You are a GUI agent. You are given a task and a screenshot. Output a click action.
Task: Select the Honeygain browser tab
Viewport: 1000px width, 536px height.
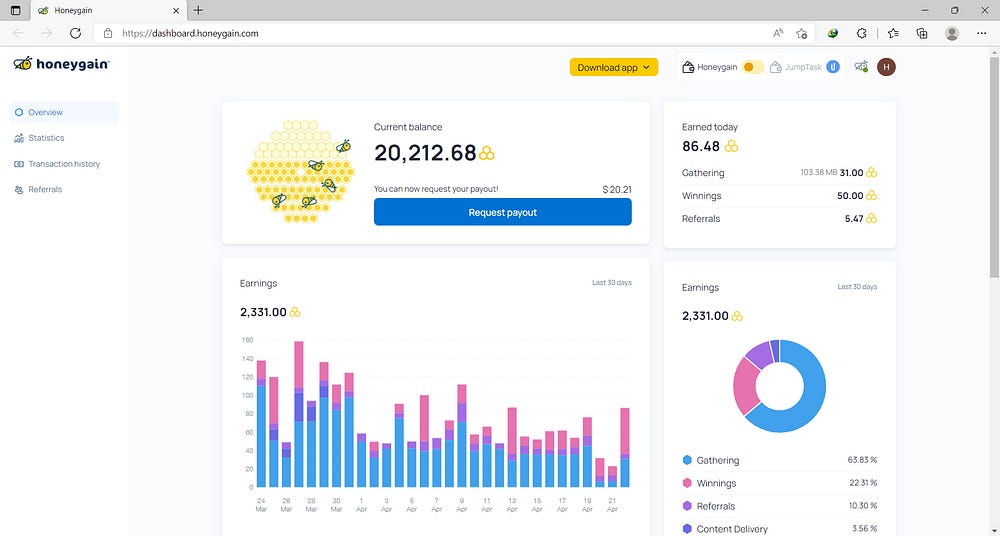[108, 10]
